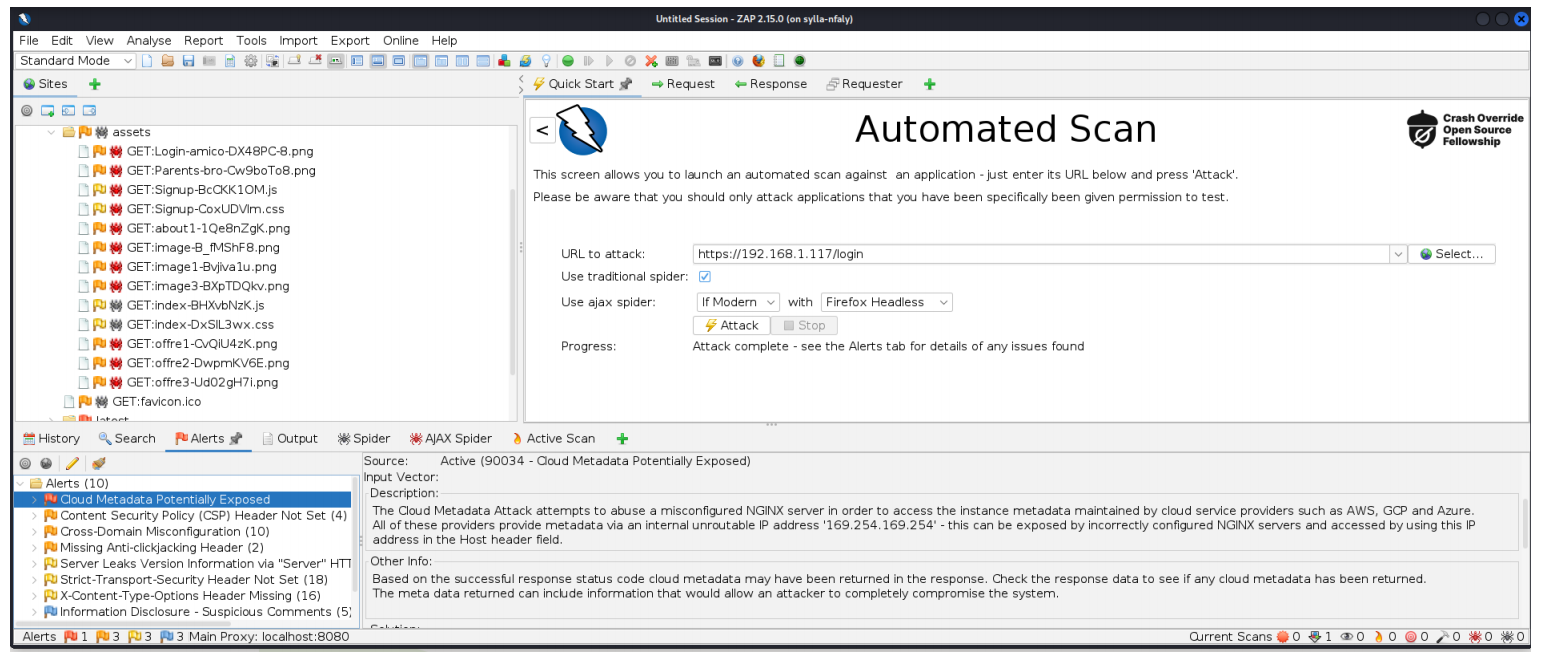
Task: Click the Manage Add-ons colored blocks icon
Action: (x=504, y=61)
